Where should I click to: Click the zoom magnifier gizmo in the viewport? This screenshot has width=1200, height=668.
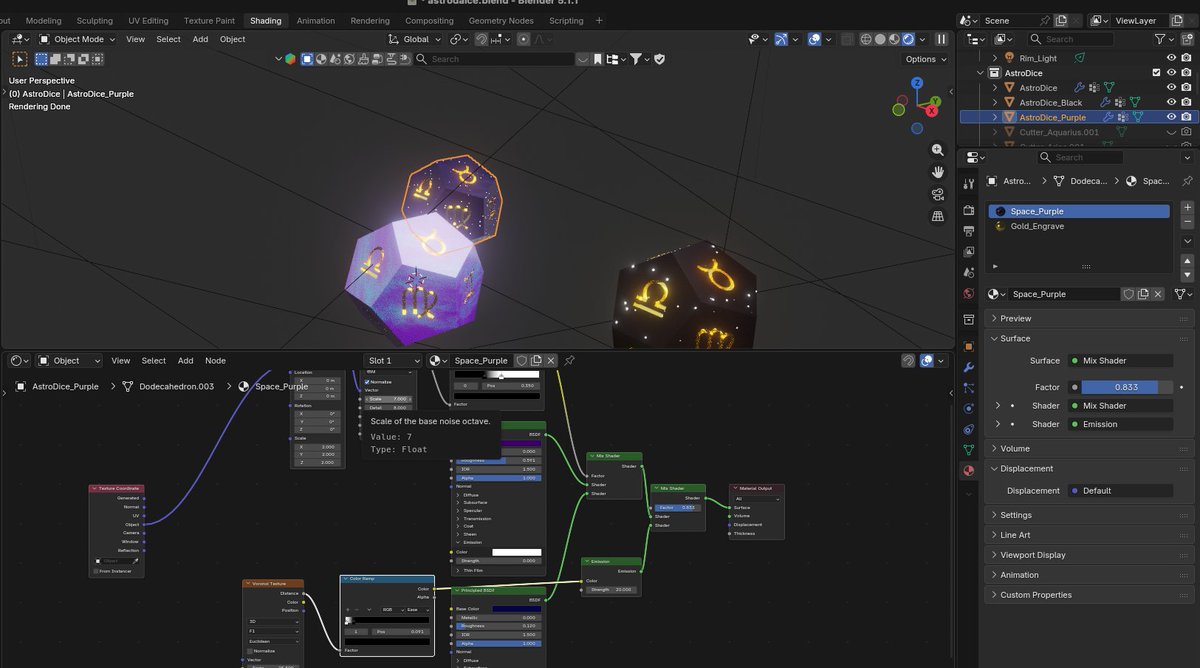point(937,150)
